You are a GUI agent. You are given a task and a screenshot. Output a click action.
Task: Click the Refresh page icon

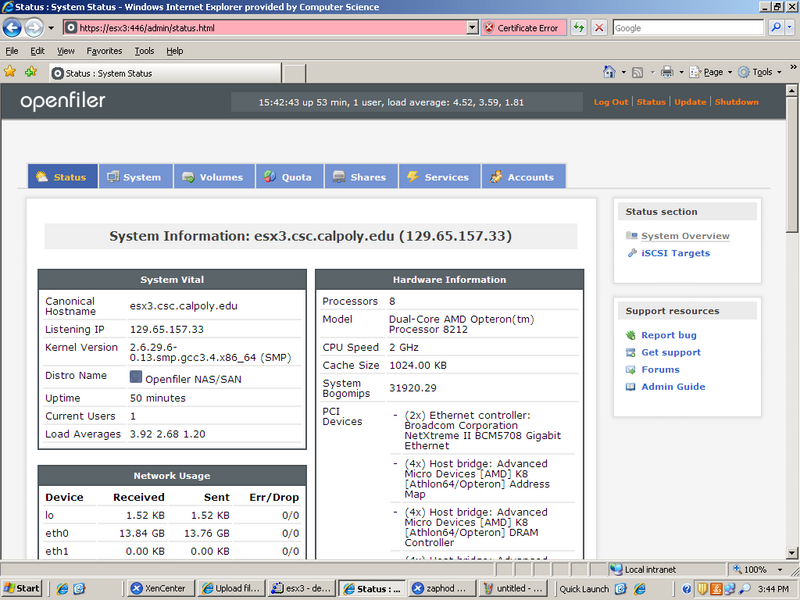(579, 28)
